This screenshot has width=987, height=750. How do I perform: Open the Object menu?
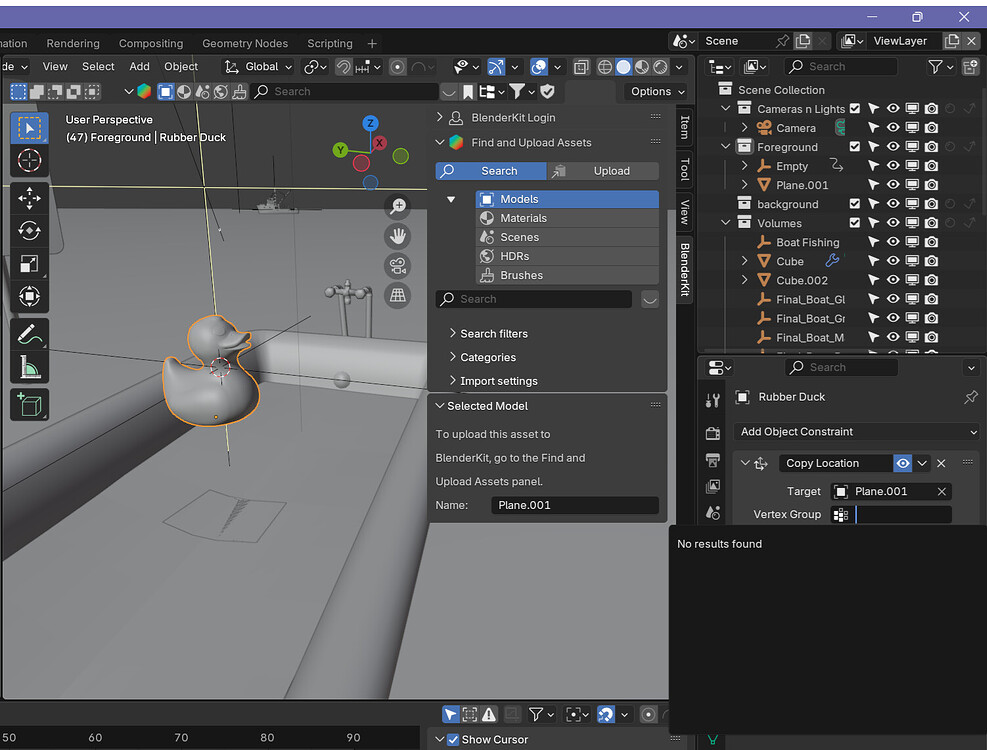(x=181, y=67)
